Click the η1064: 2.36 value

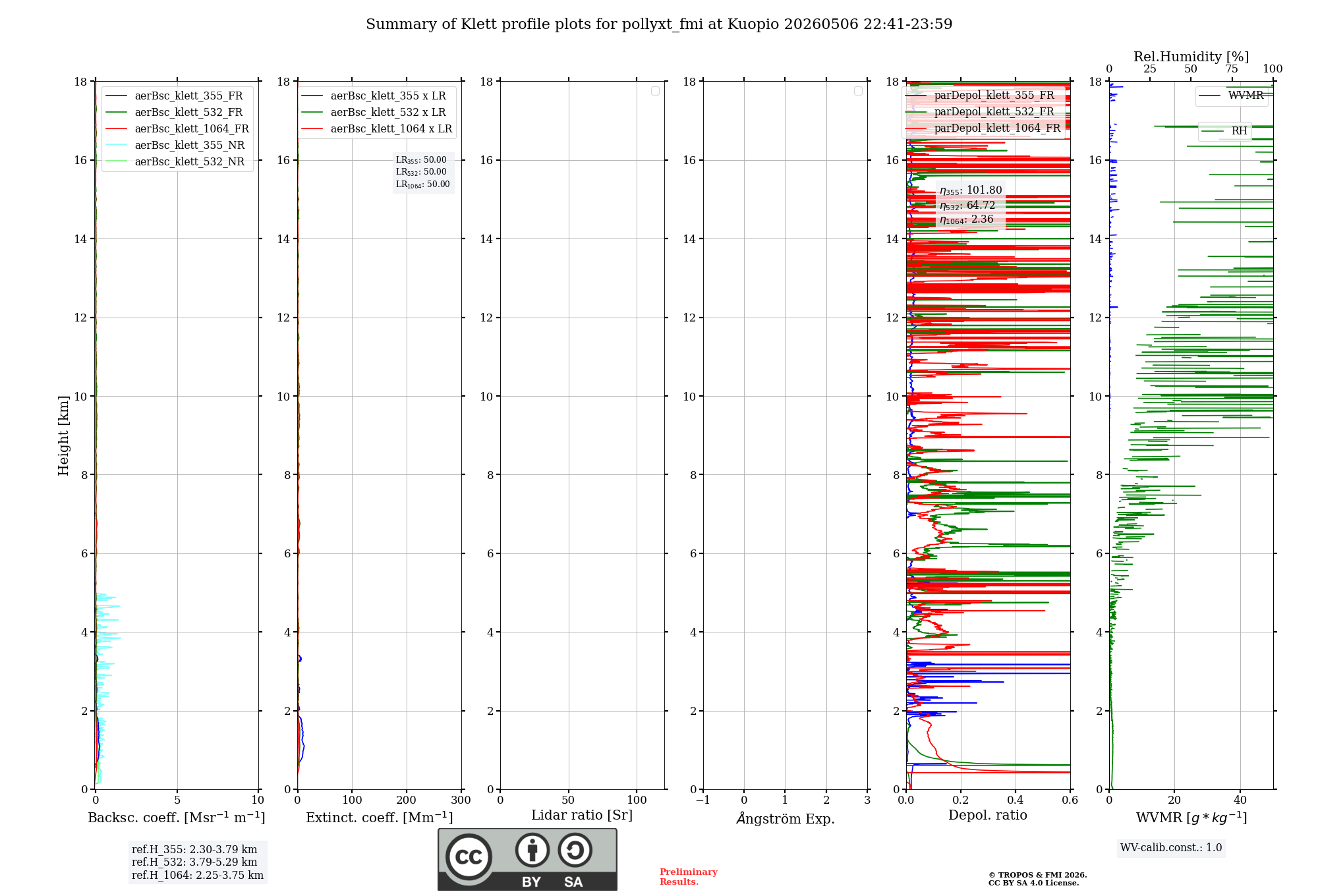point(967,219)
